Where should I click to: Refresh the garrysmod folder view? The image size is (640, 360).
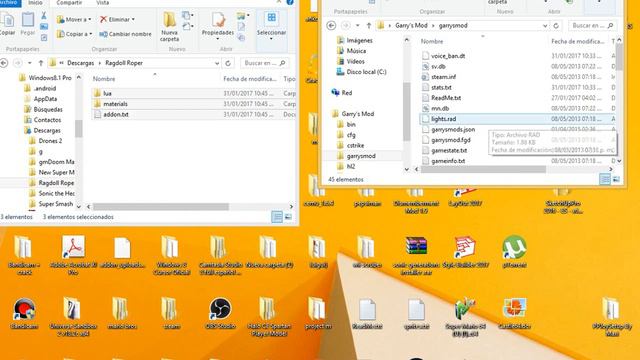[556, 25]
